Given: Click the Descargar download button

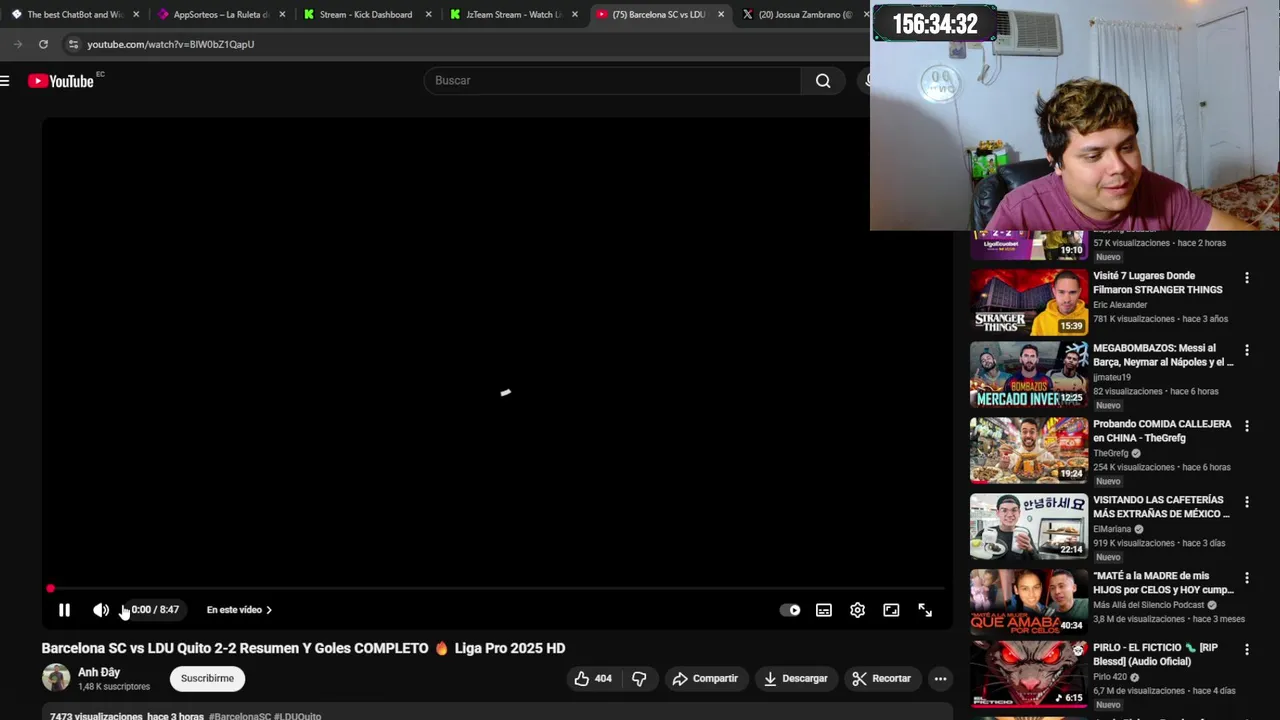Looking at the screenshot, I should 796,678.
